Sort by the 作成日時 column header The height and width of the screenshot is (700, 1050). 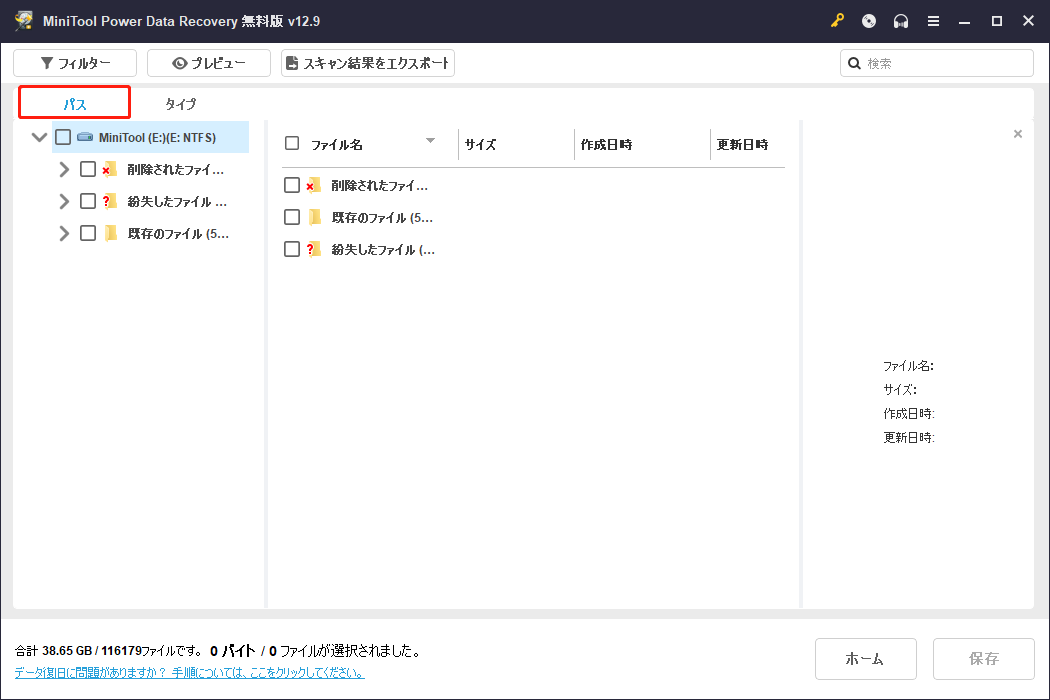click(x=606, y=144)
